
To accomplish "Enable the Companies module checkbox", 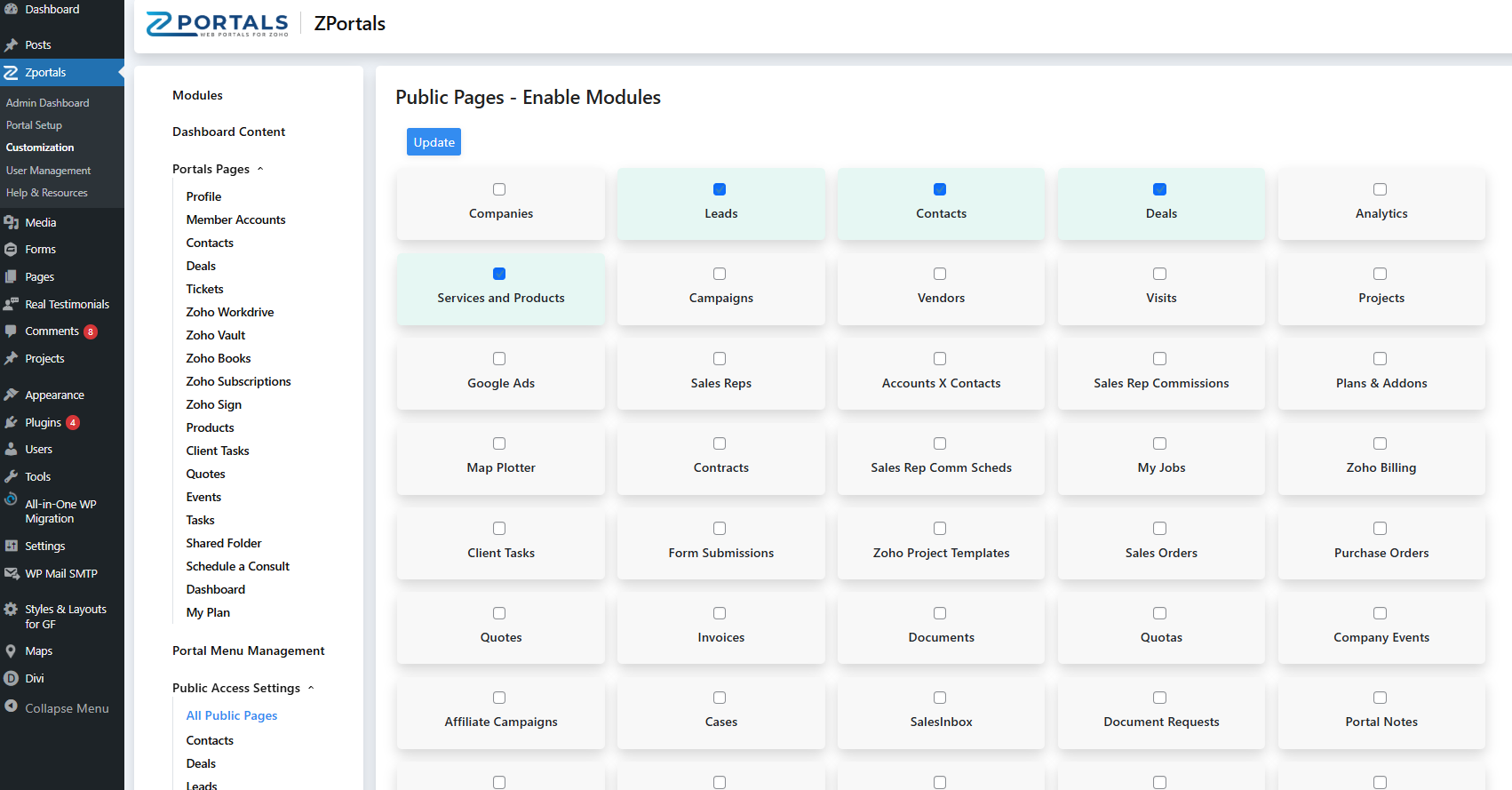I will pos(499,189).
